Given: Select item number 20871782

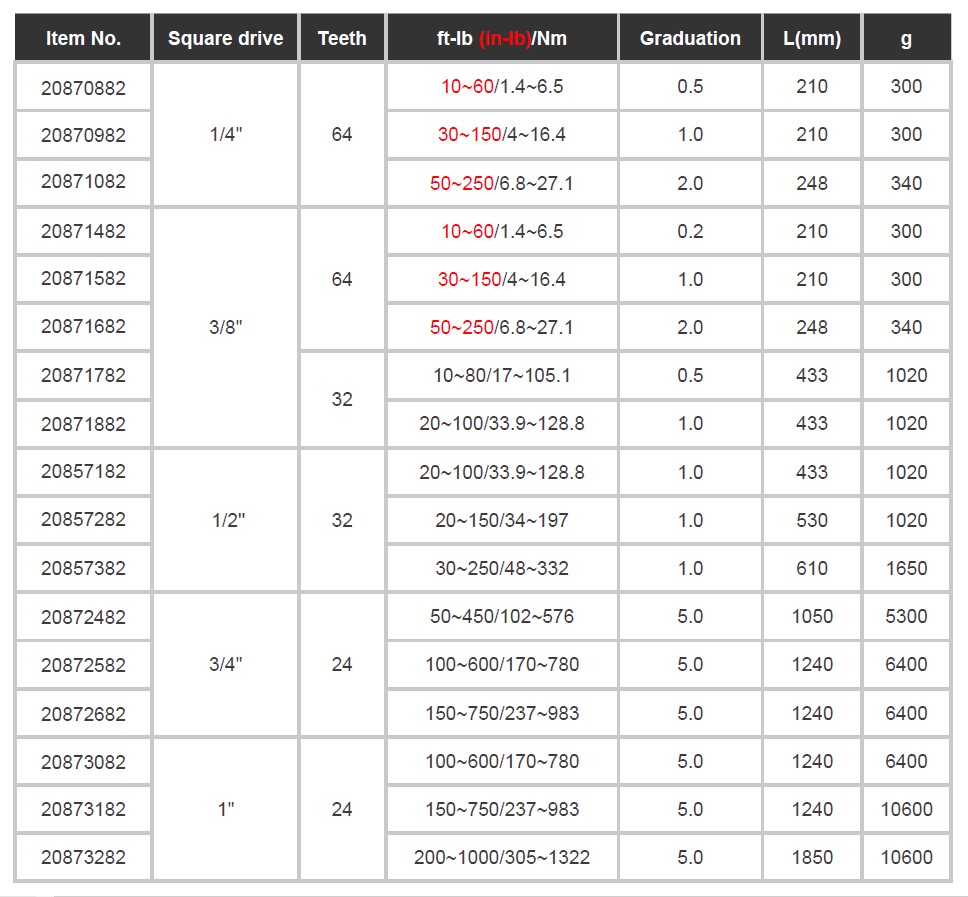Looking at the screenshot, I should (x=83, y=375).
